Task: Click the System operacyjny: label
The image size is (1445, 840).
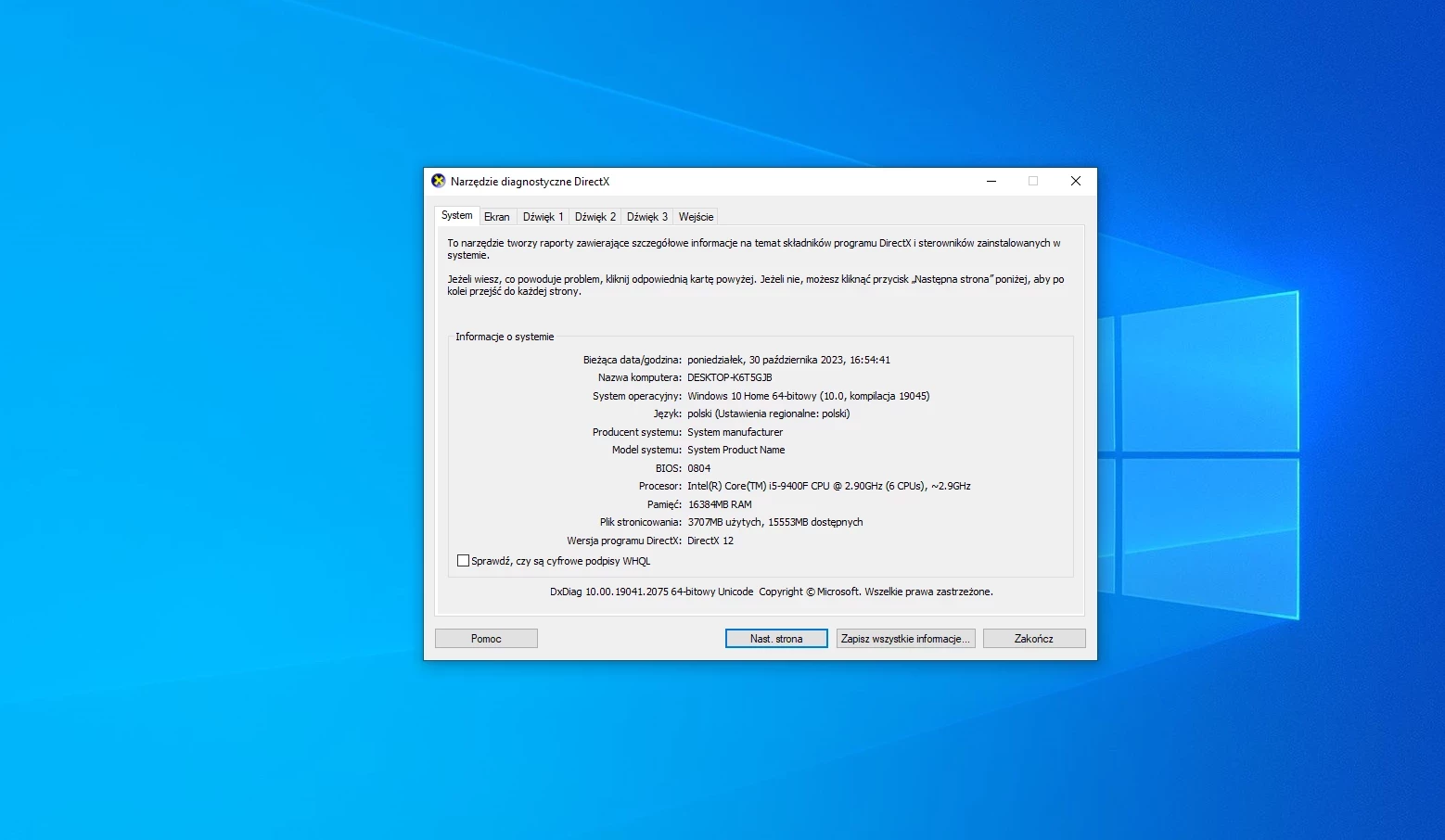Action: [x=637, y=396]
